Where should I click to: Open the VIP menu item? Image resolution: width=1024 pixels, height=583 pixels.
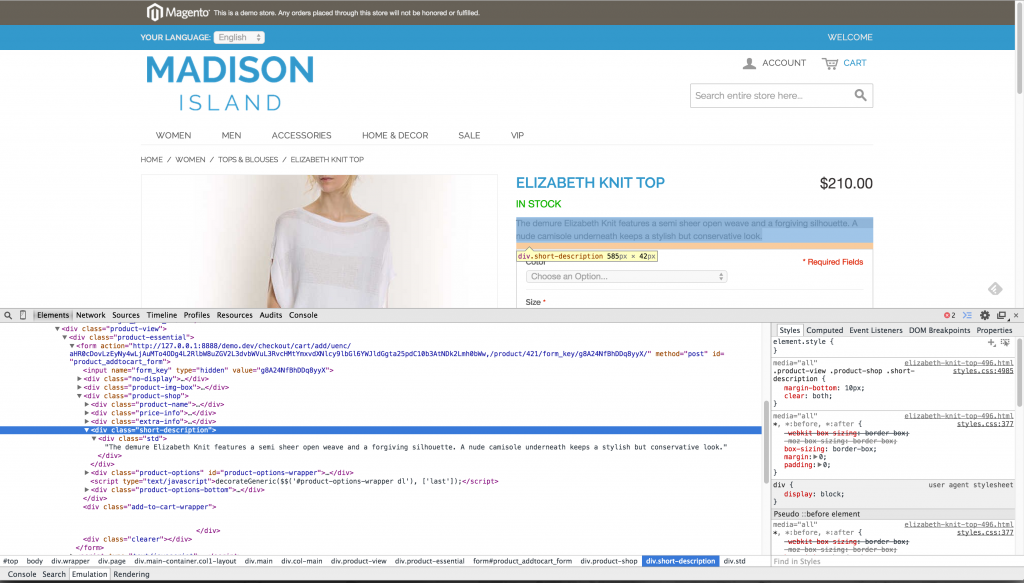(x=517, y=136)
